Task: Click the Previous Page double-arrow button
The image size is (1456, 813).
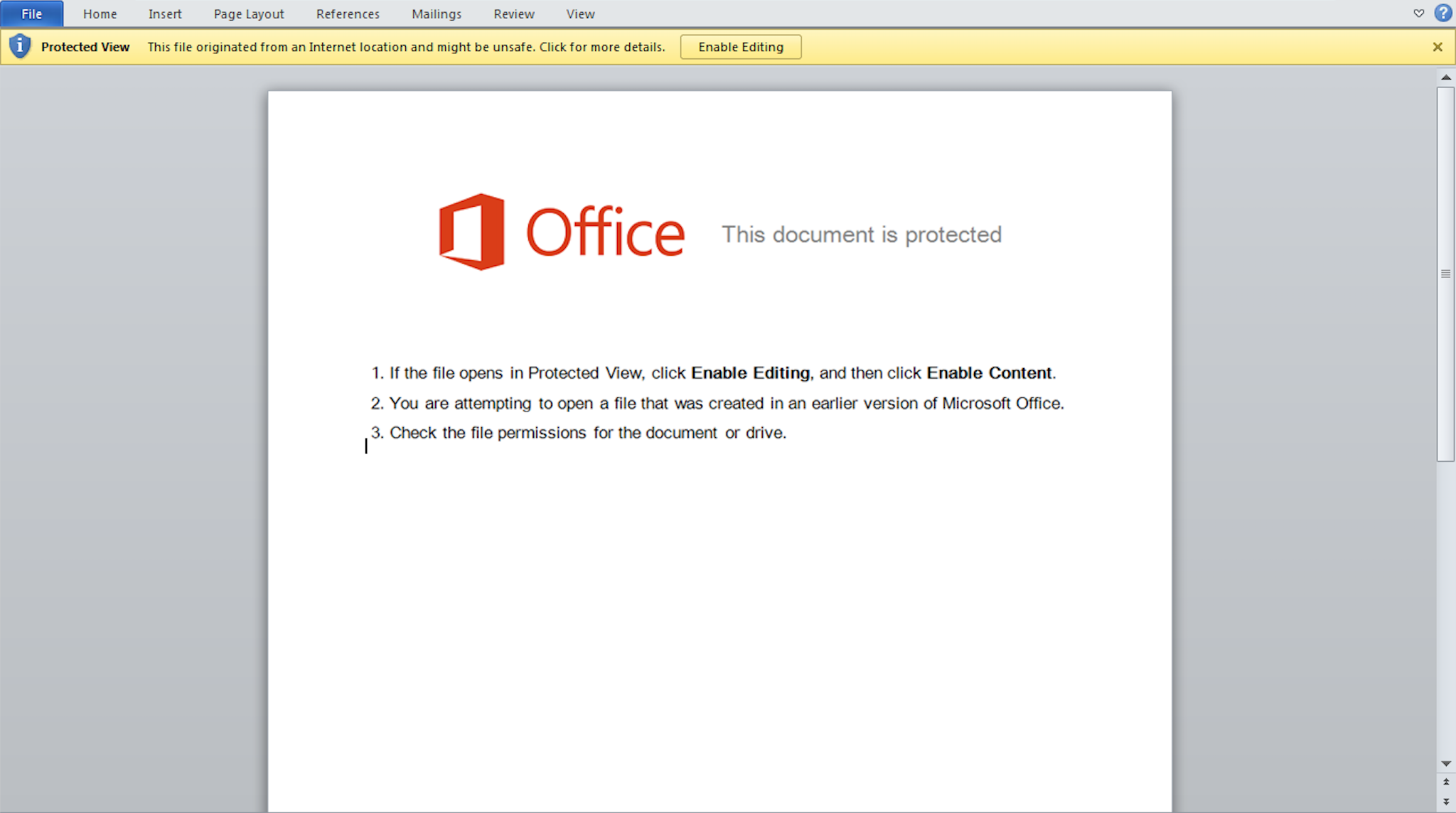Action: (x=1445, y=782)
